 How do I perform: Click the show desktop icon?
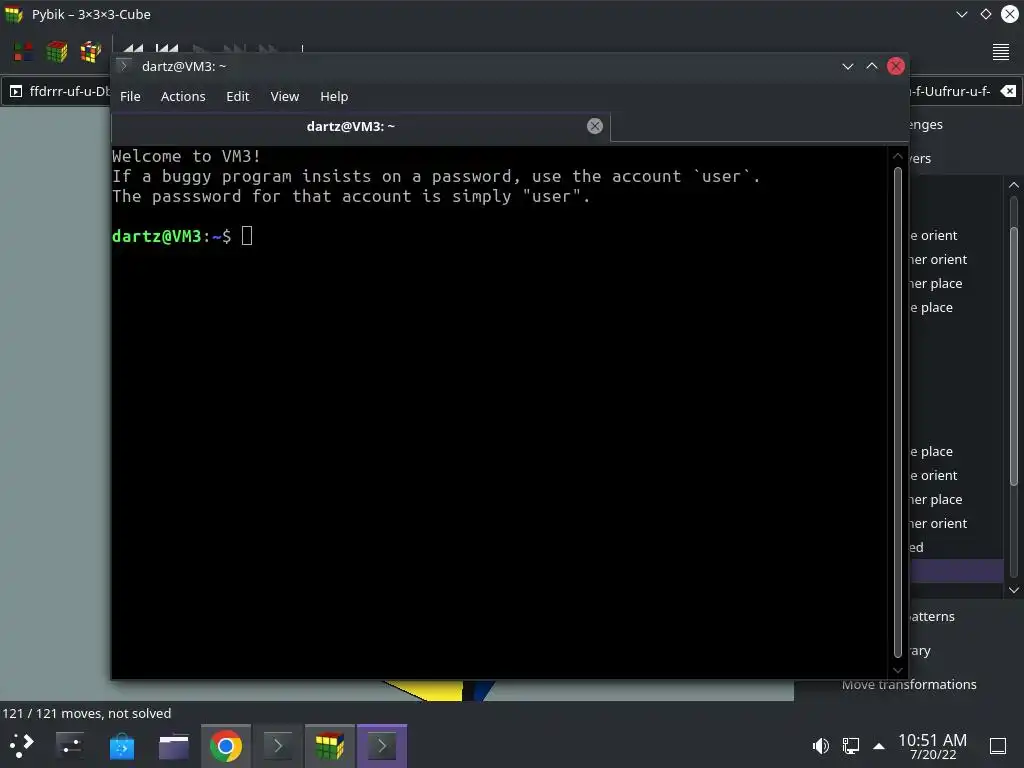coord(998,746)
